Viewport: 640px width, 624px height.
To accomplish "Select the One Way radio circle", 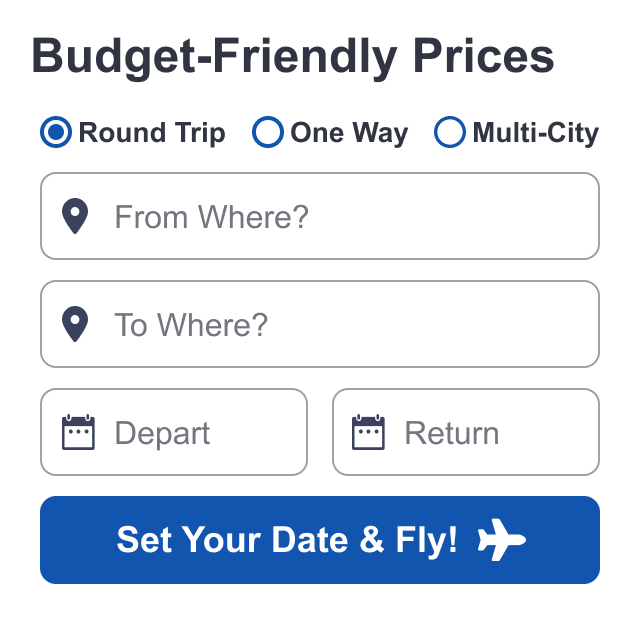I will pos(268,132).
